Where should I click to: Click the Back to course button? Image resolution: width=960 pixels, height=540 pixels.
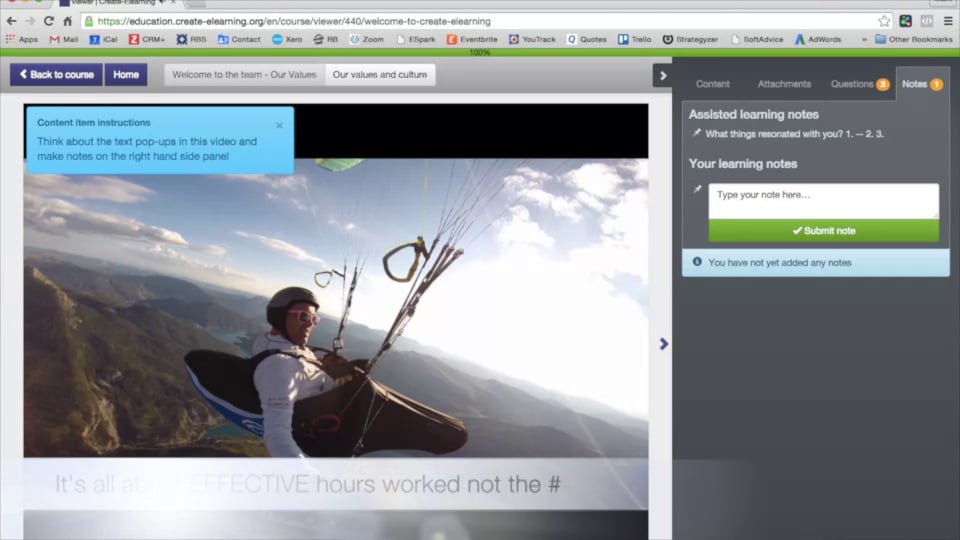[x=56, y=75]
